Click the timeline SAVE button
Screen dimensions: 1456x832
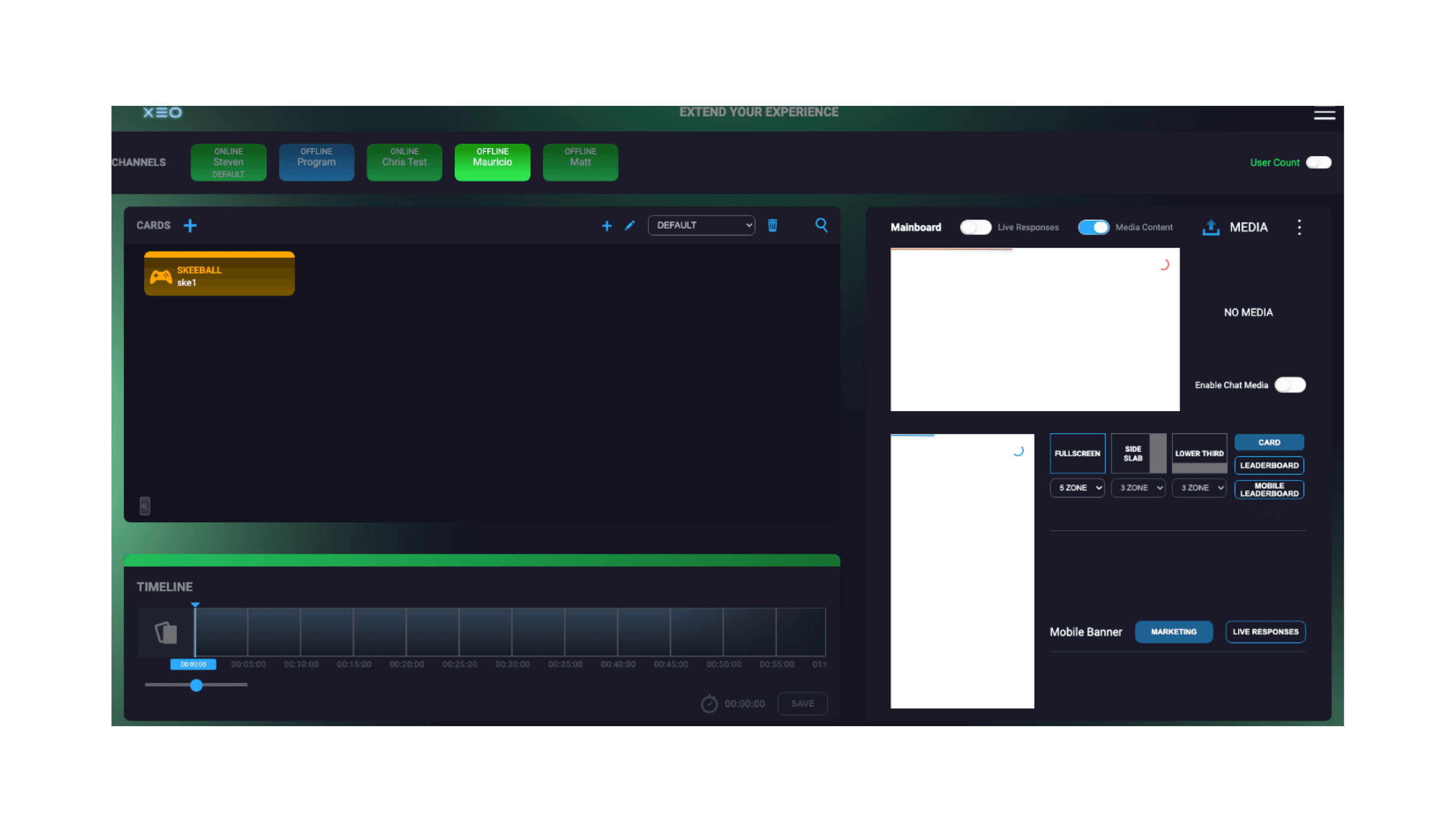pyautogui.click(x=802, y=703)
